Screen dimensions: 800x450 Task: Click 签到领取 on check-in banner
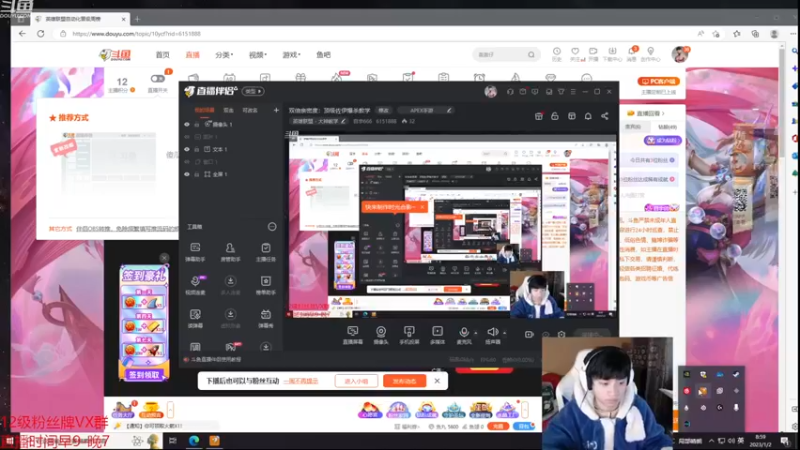(x=144, y=374)
